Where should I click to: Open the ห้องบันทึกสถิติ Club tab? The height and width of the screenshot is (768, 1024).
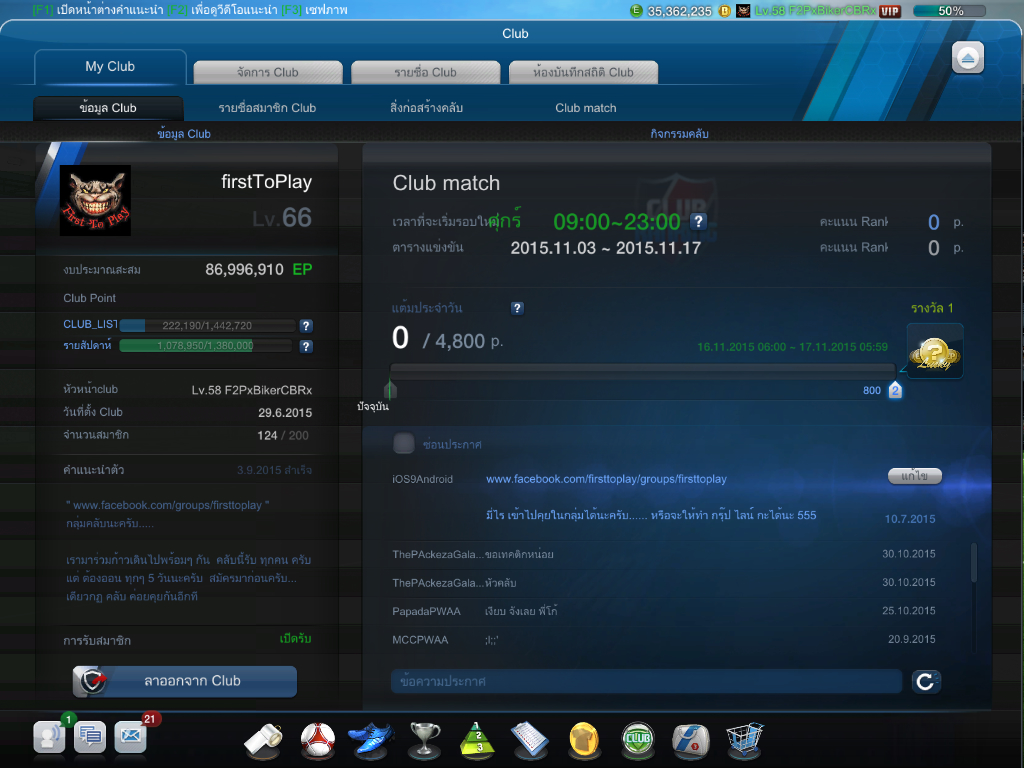click(583, 72)
